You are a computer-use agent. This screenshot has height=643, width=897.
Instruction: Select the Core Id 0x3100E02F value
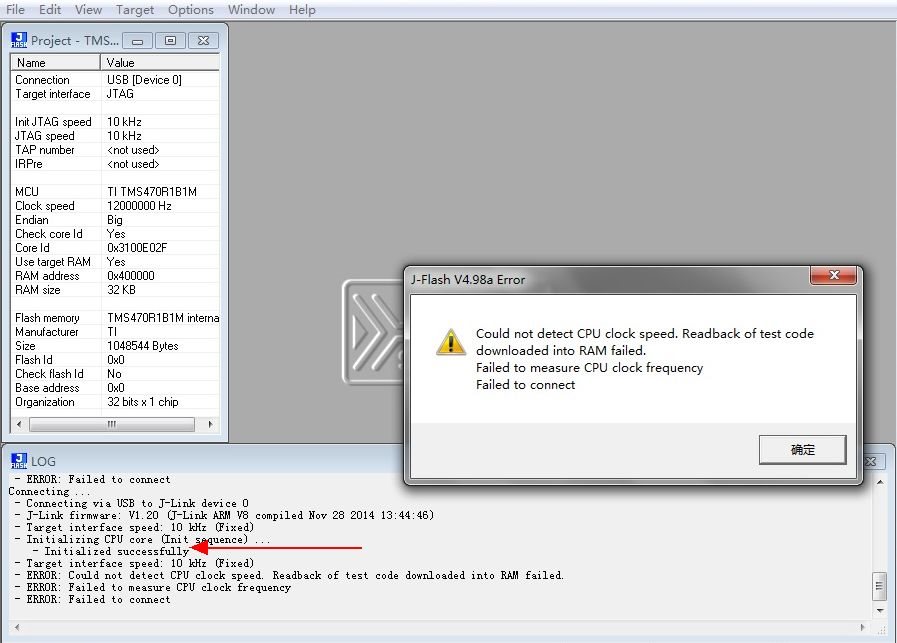[x=137, y=248]
